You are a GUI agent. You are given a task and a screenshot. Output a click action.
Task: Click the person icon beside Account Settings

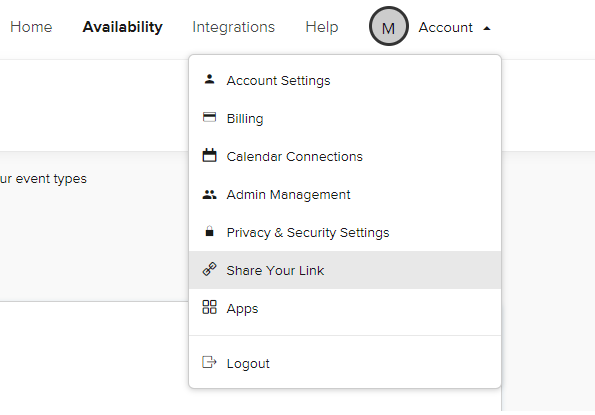click(x=209, y=79)
